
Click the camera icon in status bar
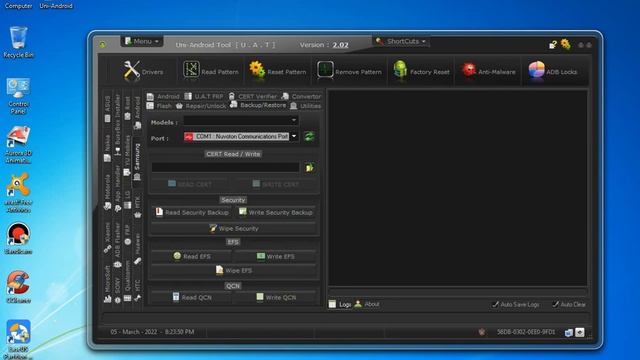point(580,332)
